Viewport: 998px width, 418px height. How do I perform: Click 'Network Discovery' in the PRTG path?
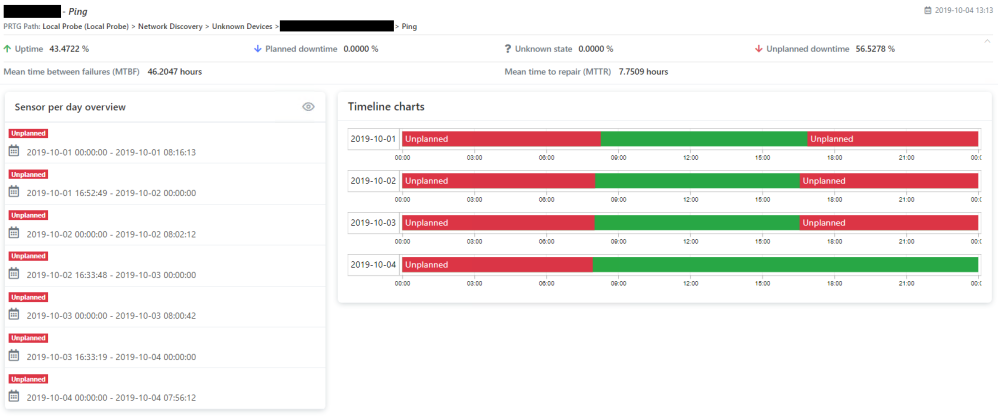coord(170,27)
